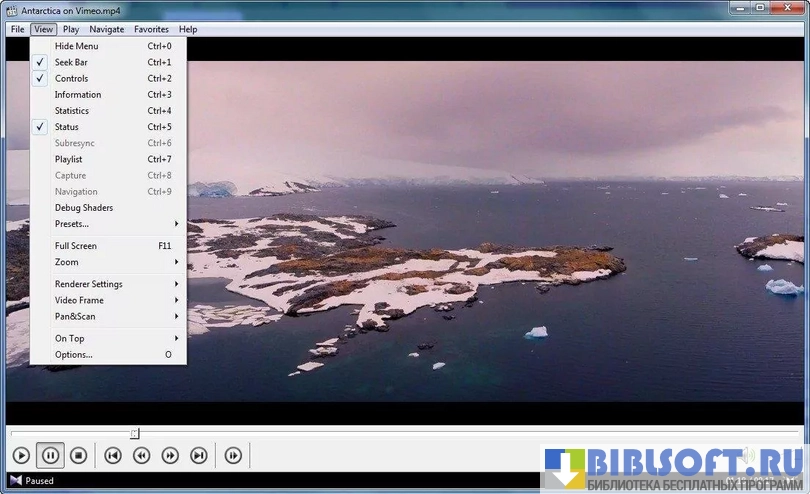Toggle the Status bar option
This screenshot has height=494, width=810.
(x=66, y=127)
